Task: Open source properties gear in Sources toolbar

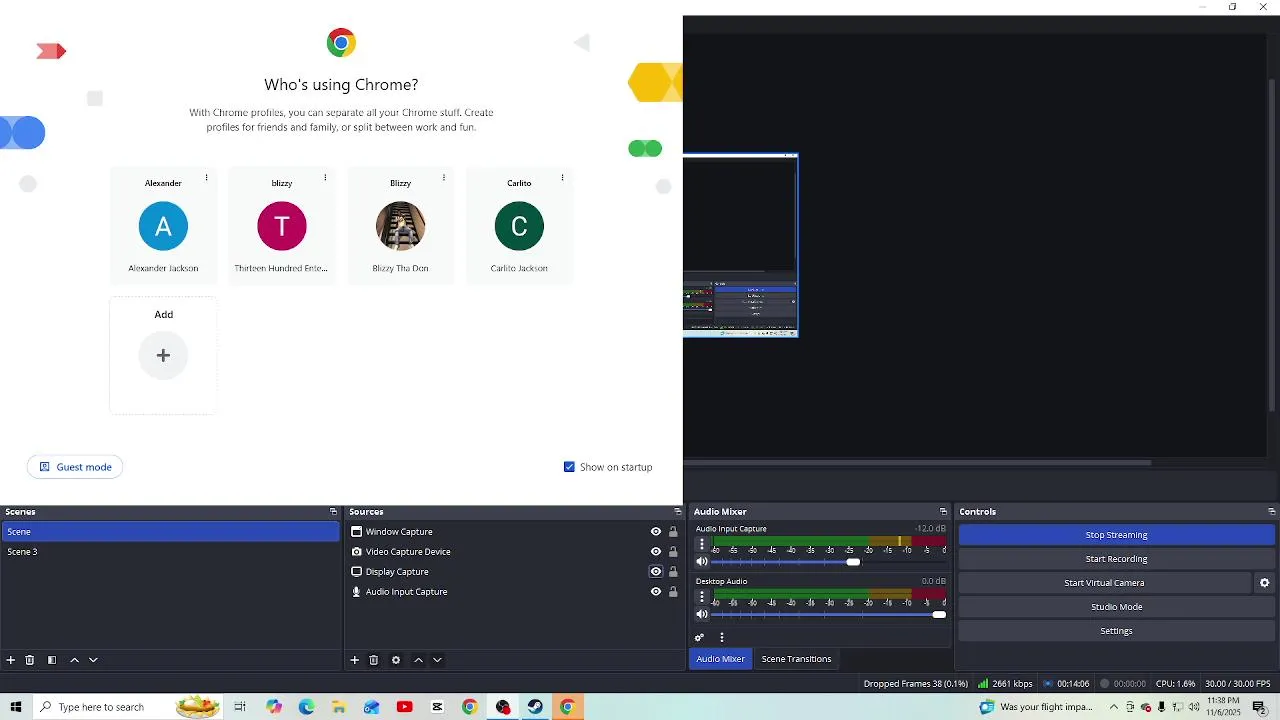Action: point(396,660)
